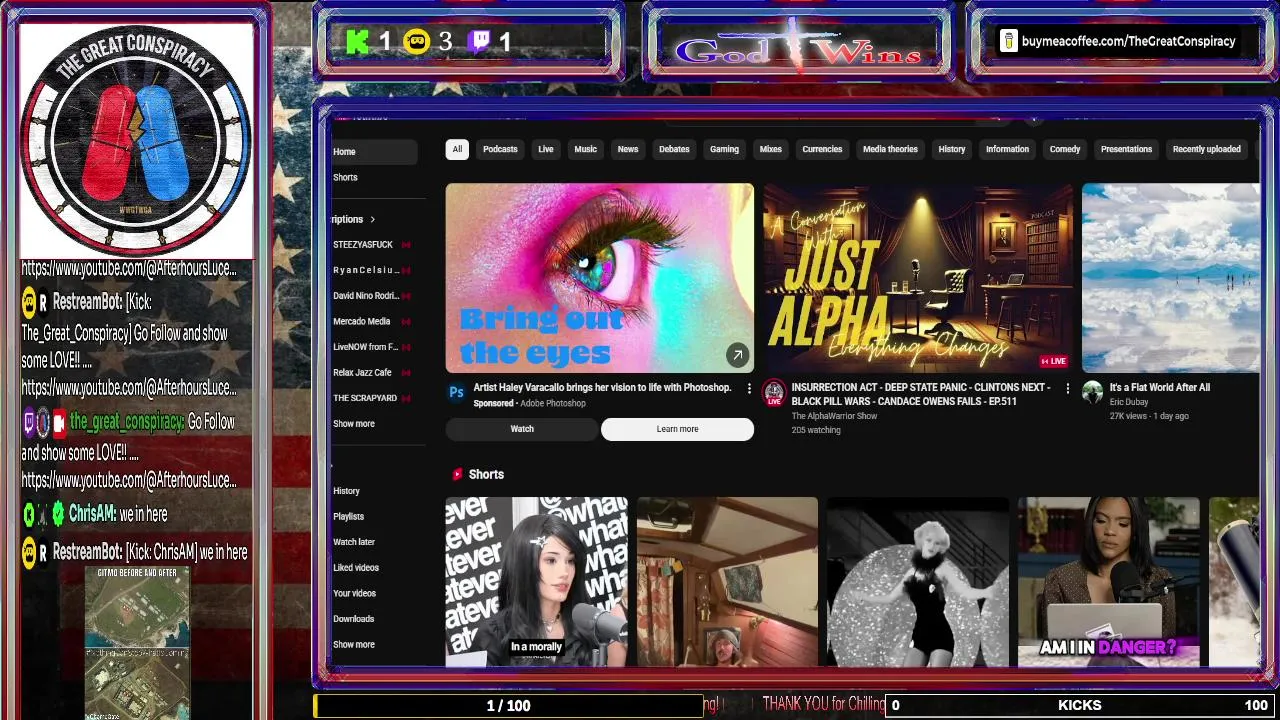Select the All filter chip
Image resolution: width=1280 pixels, height=720 pixels.
point(457,149)
